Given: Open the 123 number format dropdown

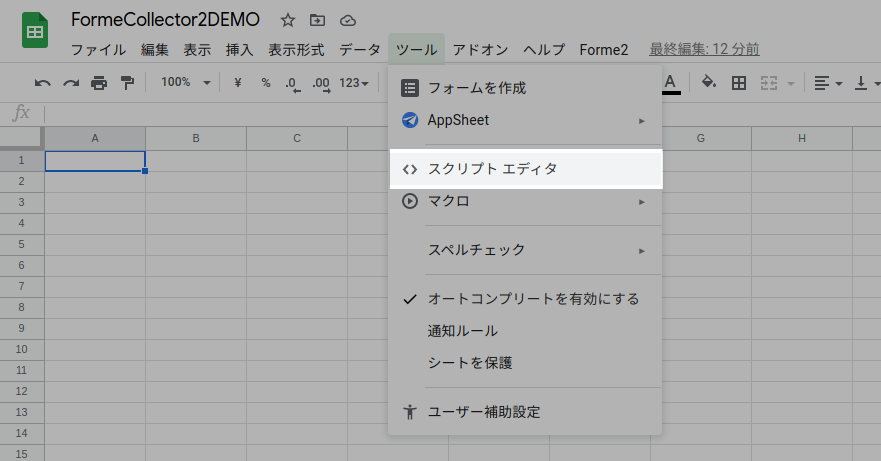Looking at the screenshot, I should click(354, 83).
